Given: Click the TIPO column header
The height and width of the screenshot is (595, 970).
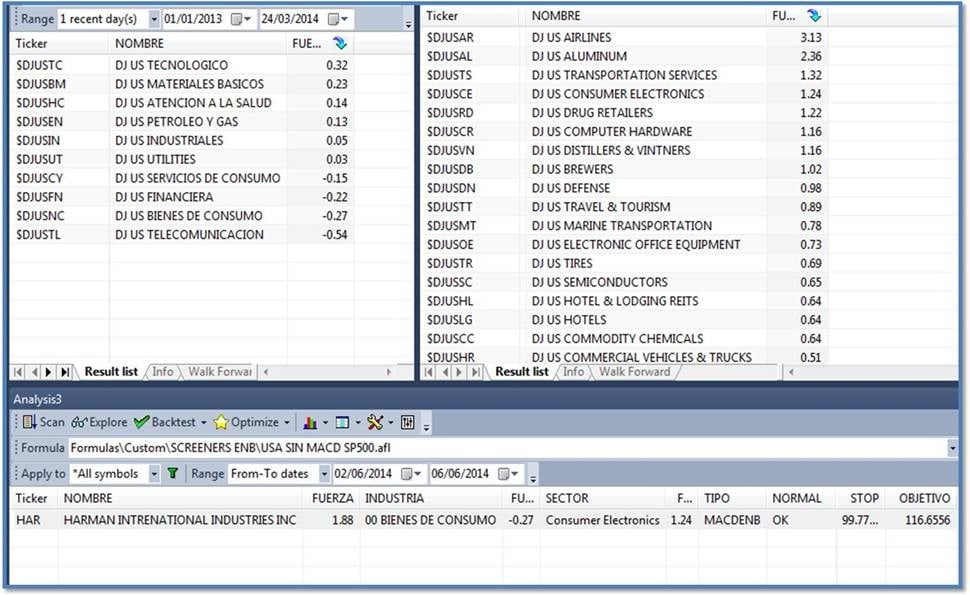Looking at the screenshot, I should tap(732, 499).
